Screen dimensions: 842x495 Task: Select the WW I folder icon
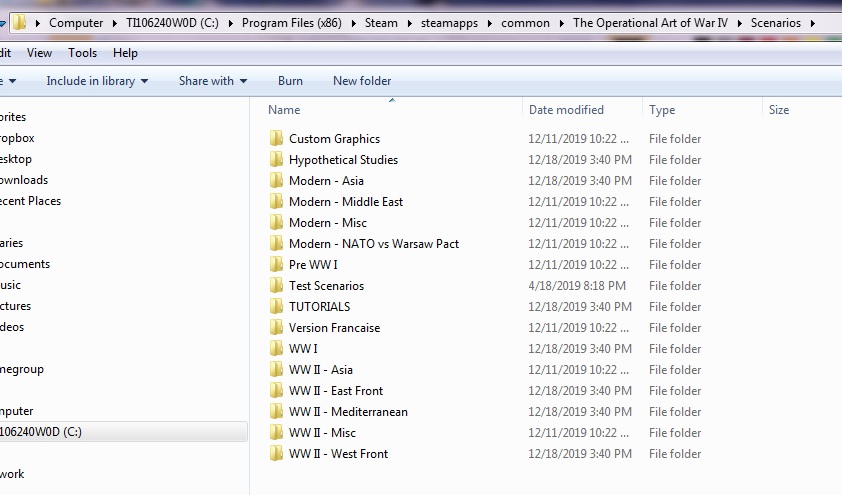click(276, 348)
